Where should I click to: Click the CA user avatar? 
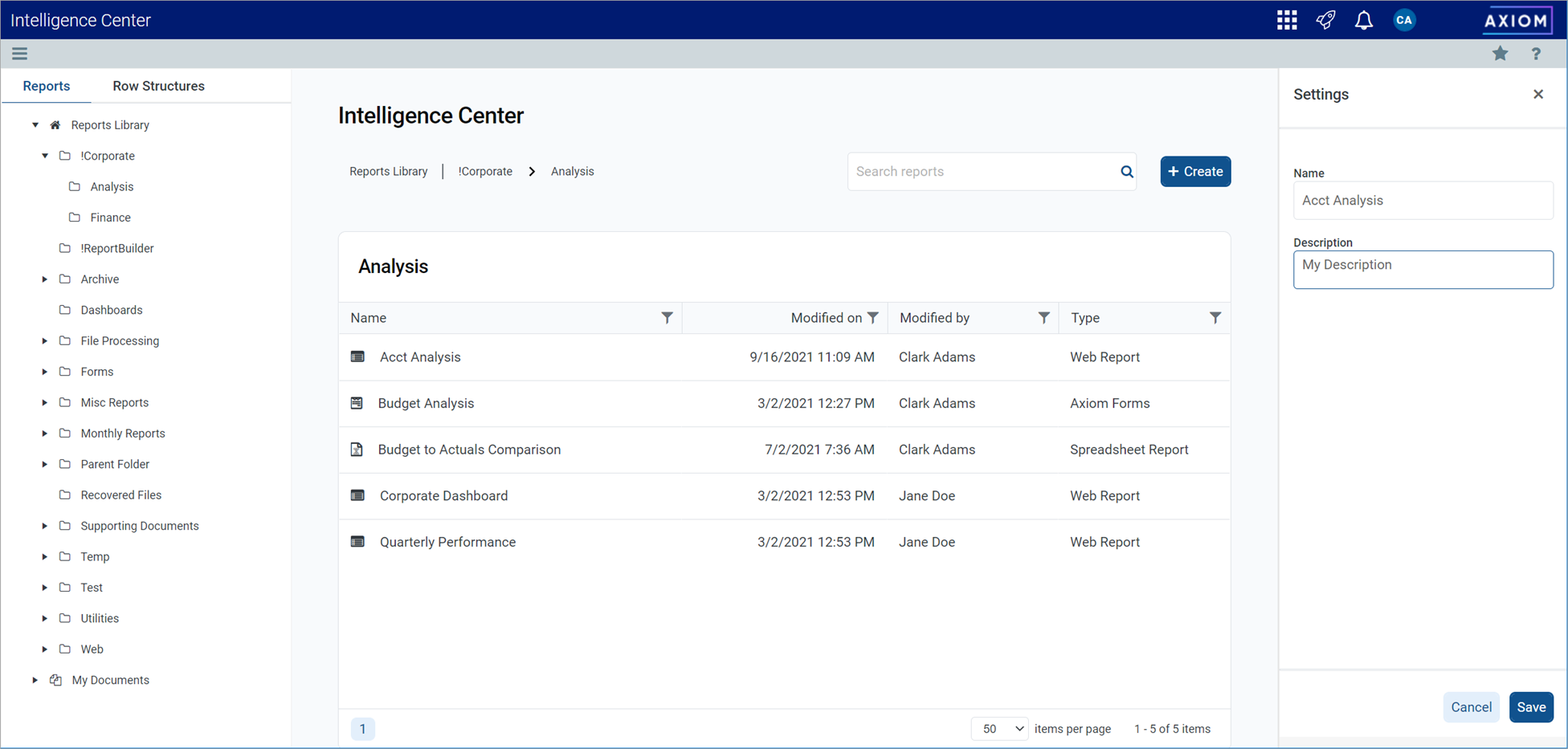pyautogui.click(x=1403, y=20)
